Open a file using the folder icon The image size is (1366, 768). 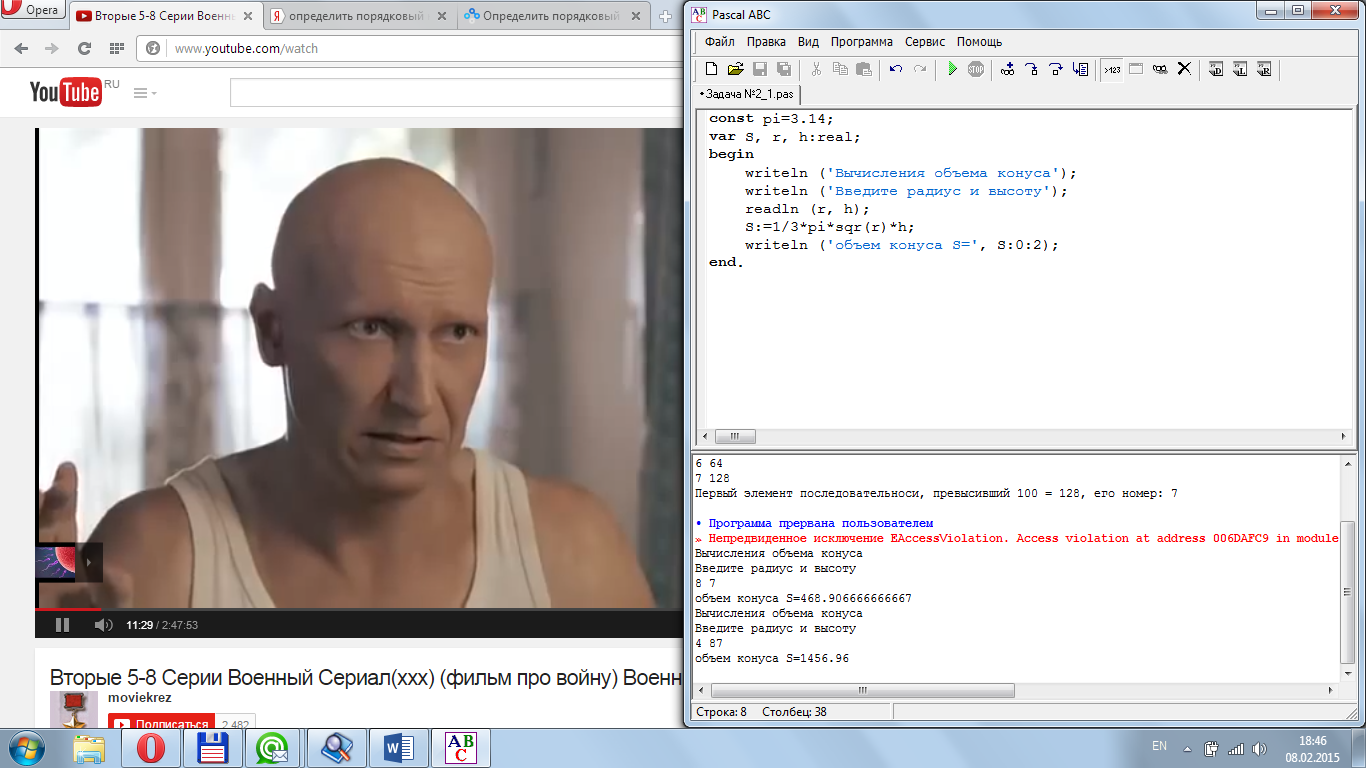735,69
